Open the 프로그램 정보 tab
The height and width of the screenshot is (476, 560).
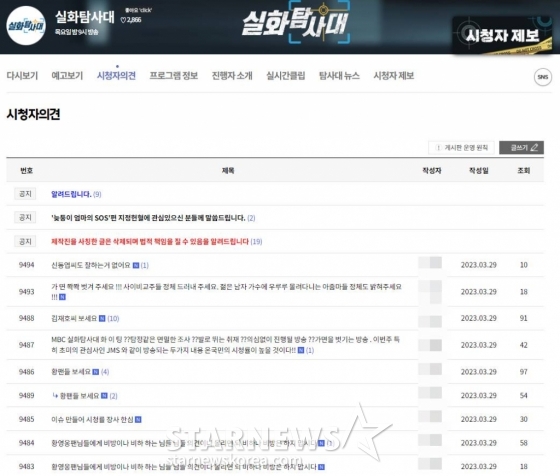[174, 76]
